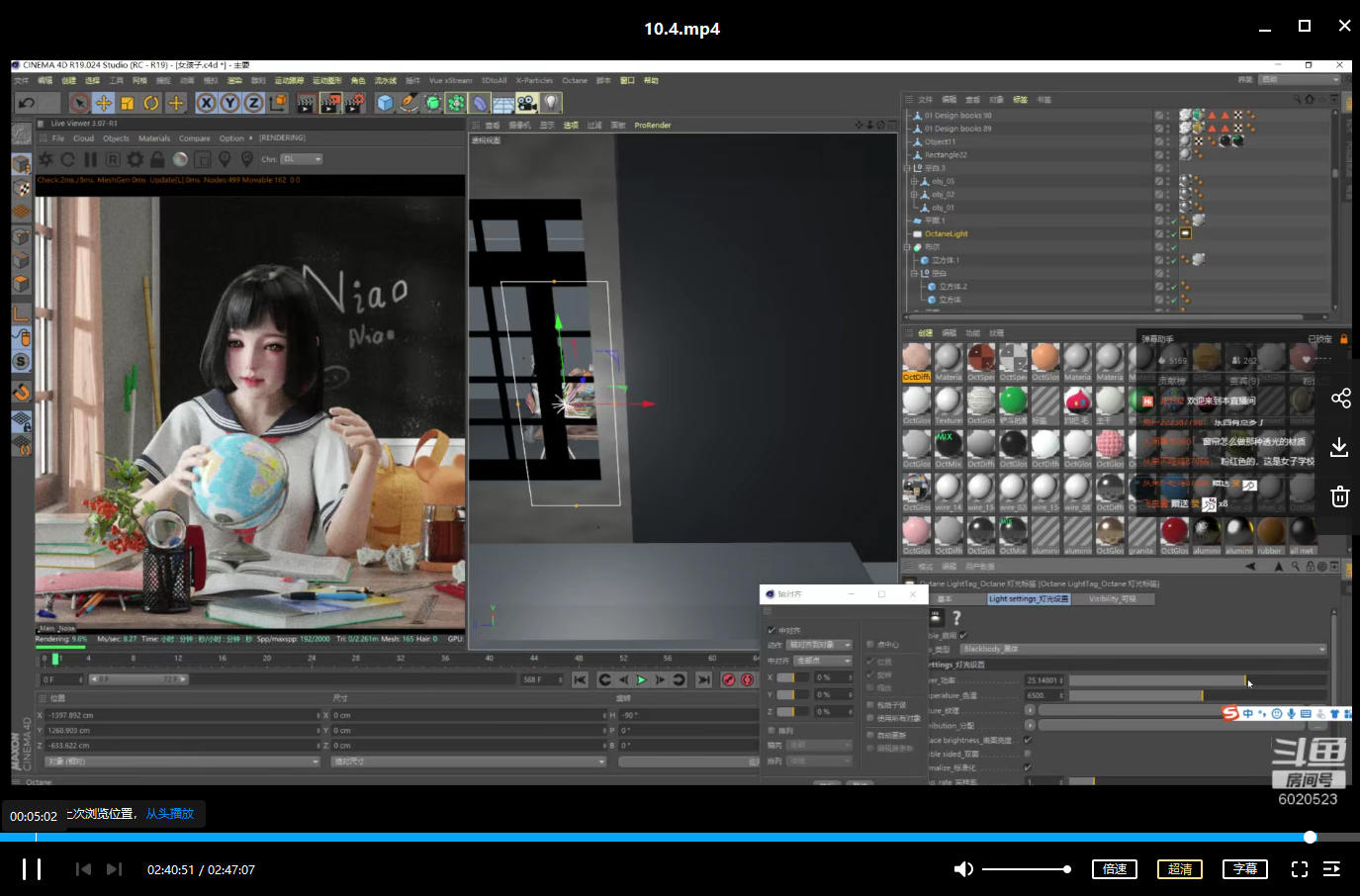This screenshot has height=896, width=1360.
Task: Toggle the surface brightness checkbox
Action: pos(1029,740)
